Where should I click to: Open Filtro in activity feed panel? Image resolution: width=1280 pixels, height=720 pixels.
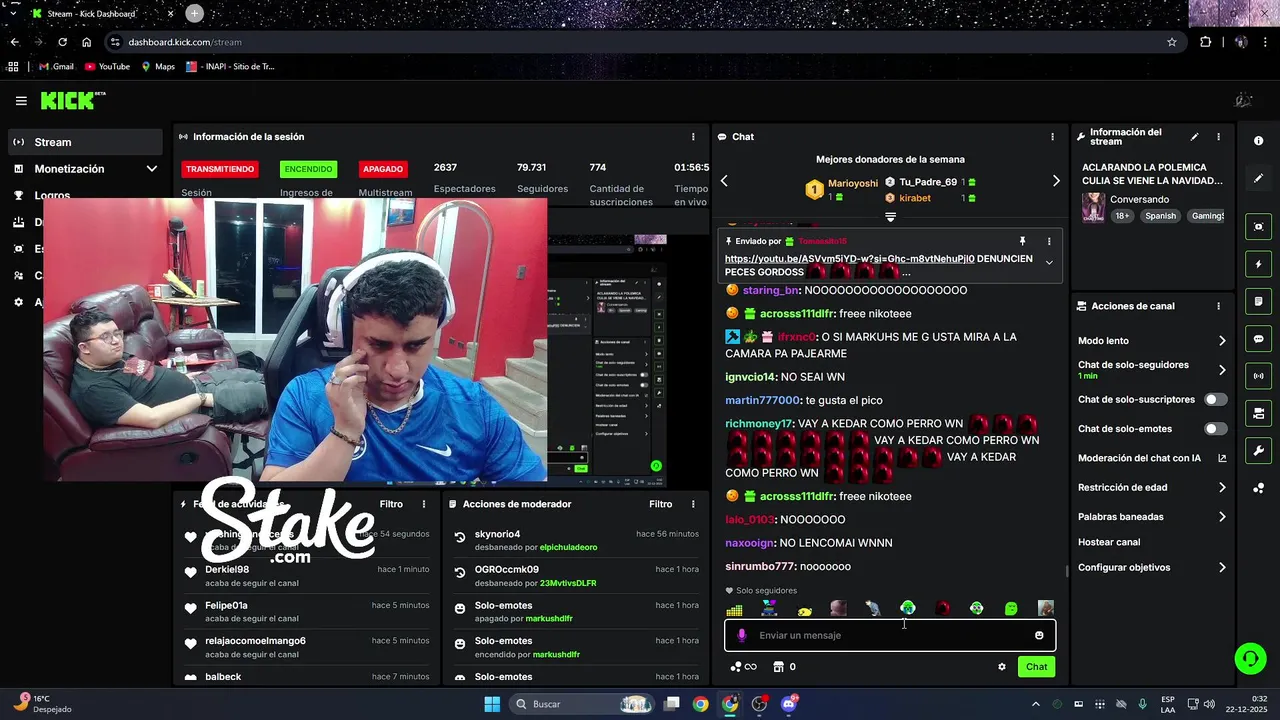391,504
